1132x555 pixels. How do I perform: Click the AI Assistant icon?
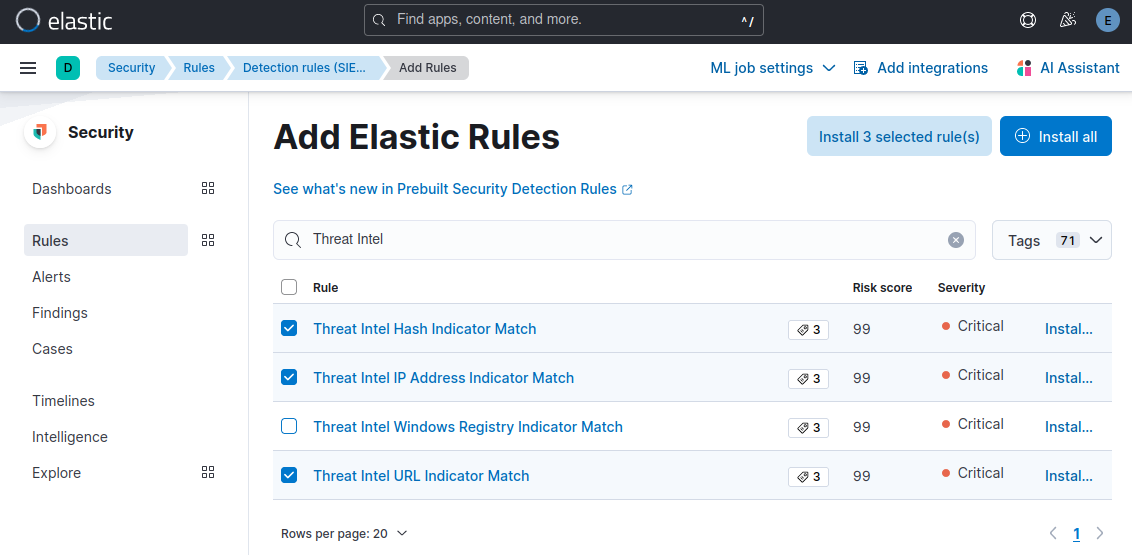[1024, 68]
